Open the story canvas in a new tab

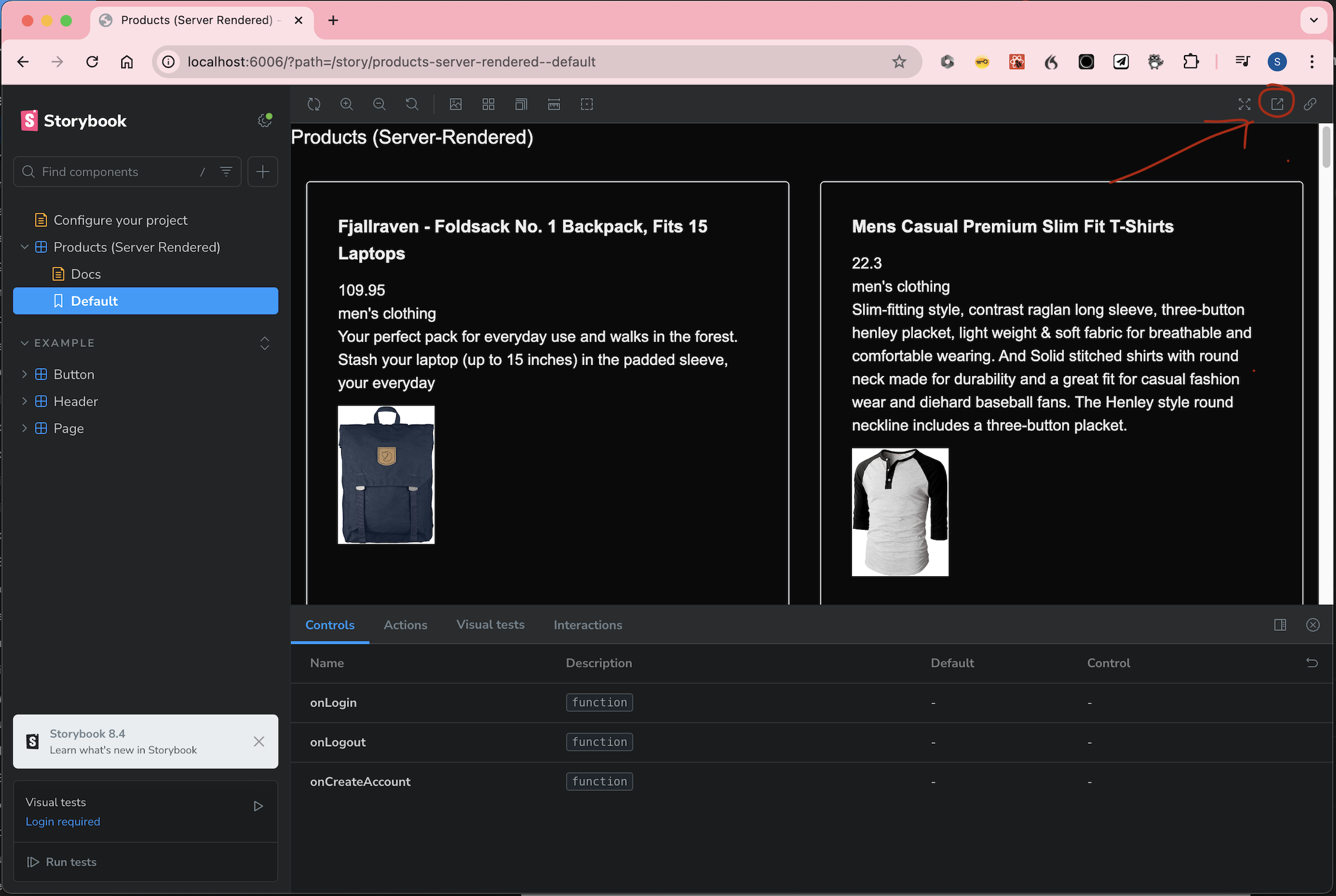click(x=1277, y=104)
